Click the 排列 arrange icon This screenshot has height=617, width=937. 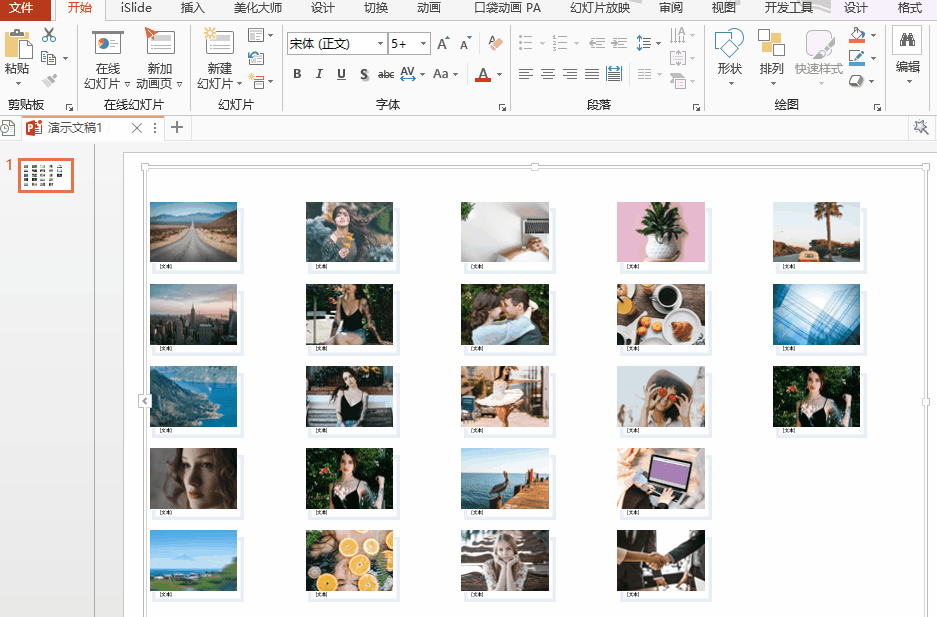tap(771, 45)
